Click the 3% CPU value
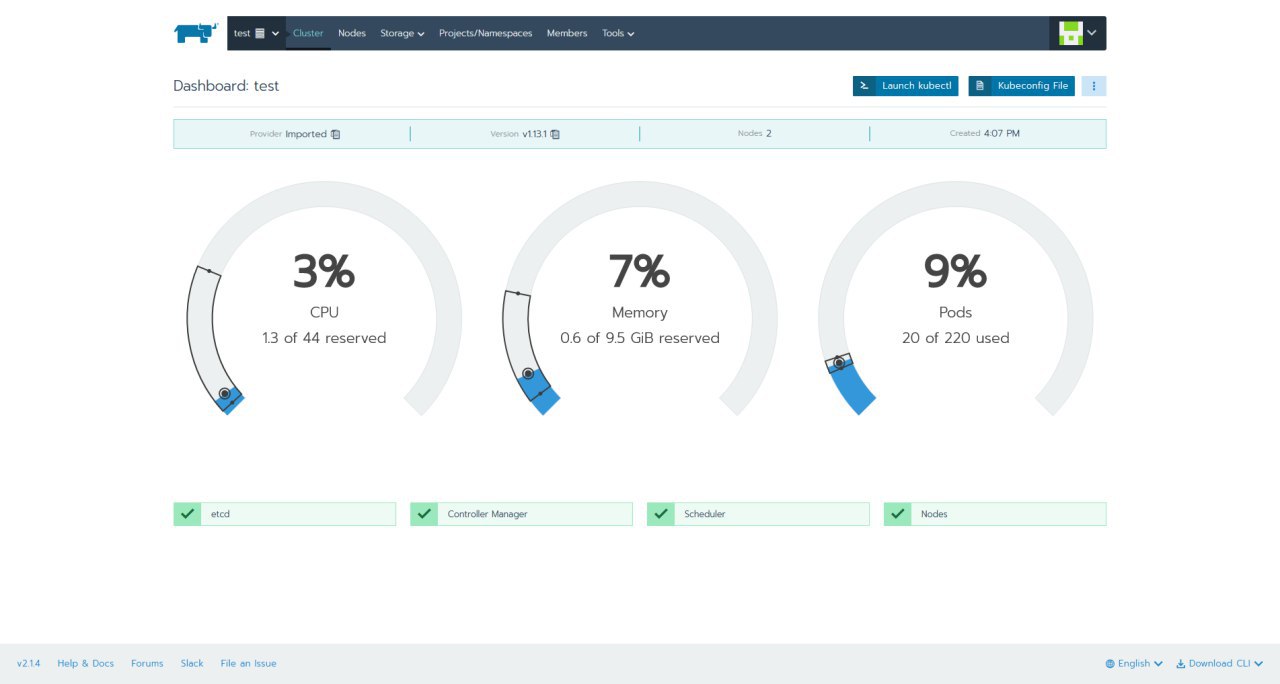 [324, 272]
